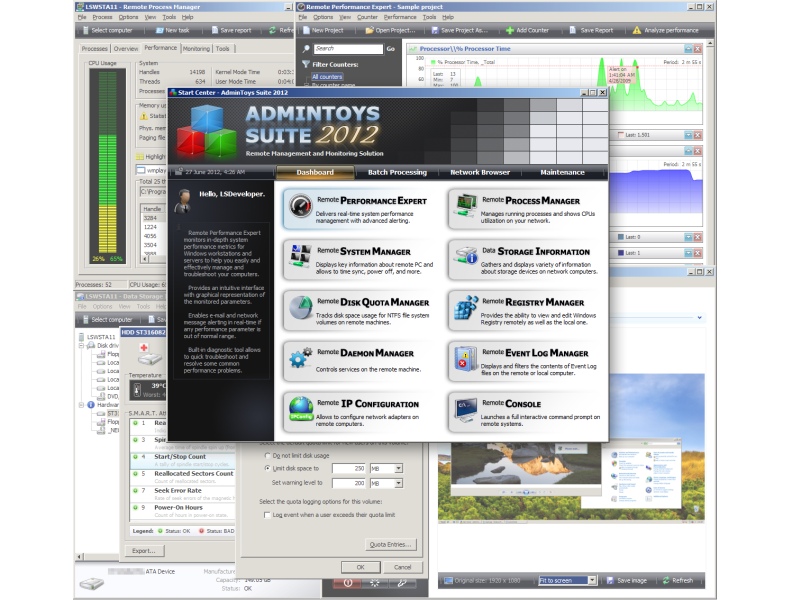Click Save report in Process Manager toolbar
Image resolution: width=800 pixels, height=600 pixels.
click(231, 31)
